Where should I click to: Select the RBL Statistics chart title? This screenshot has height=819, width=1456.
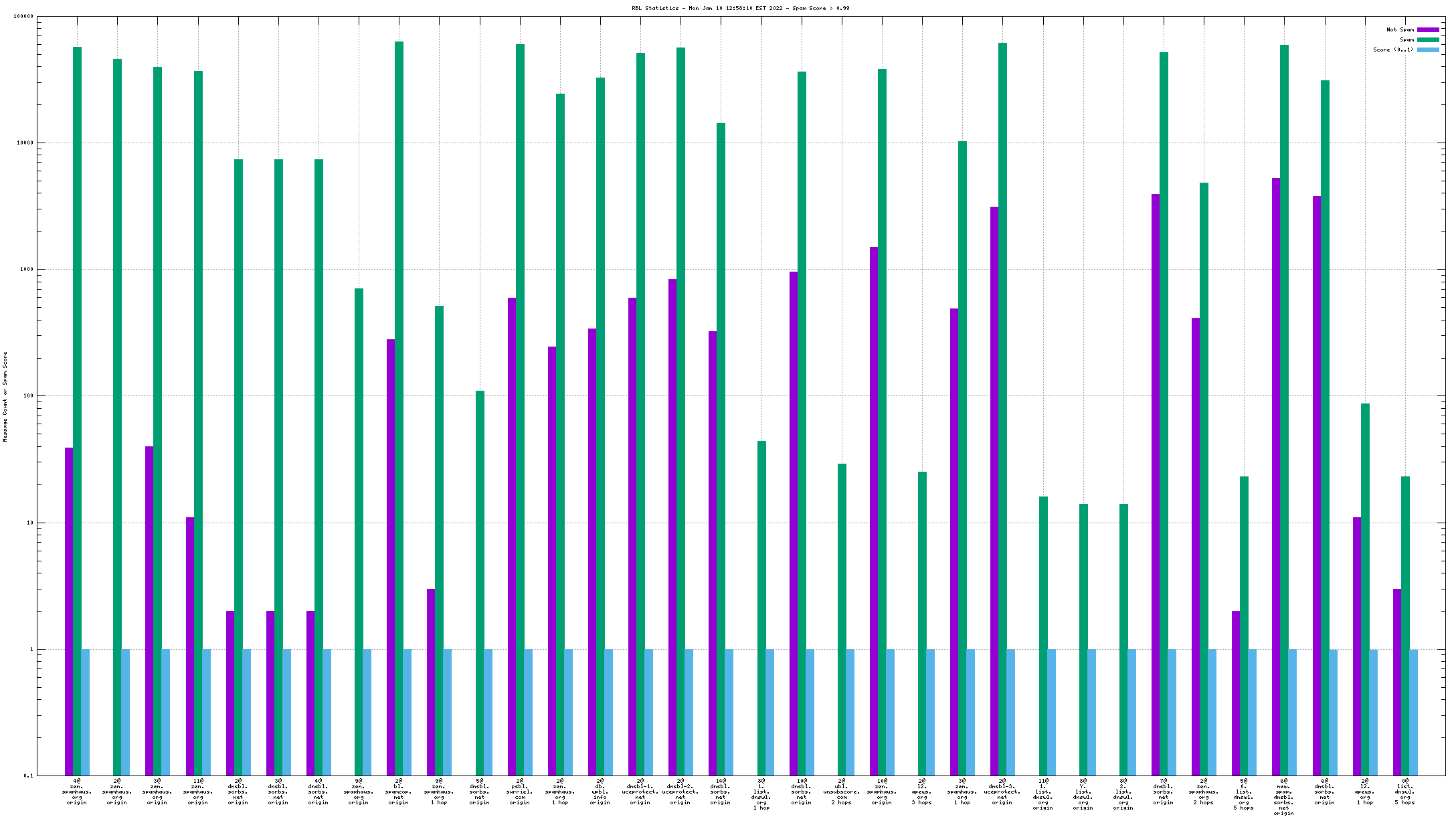(740, 8)
